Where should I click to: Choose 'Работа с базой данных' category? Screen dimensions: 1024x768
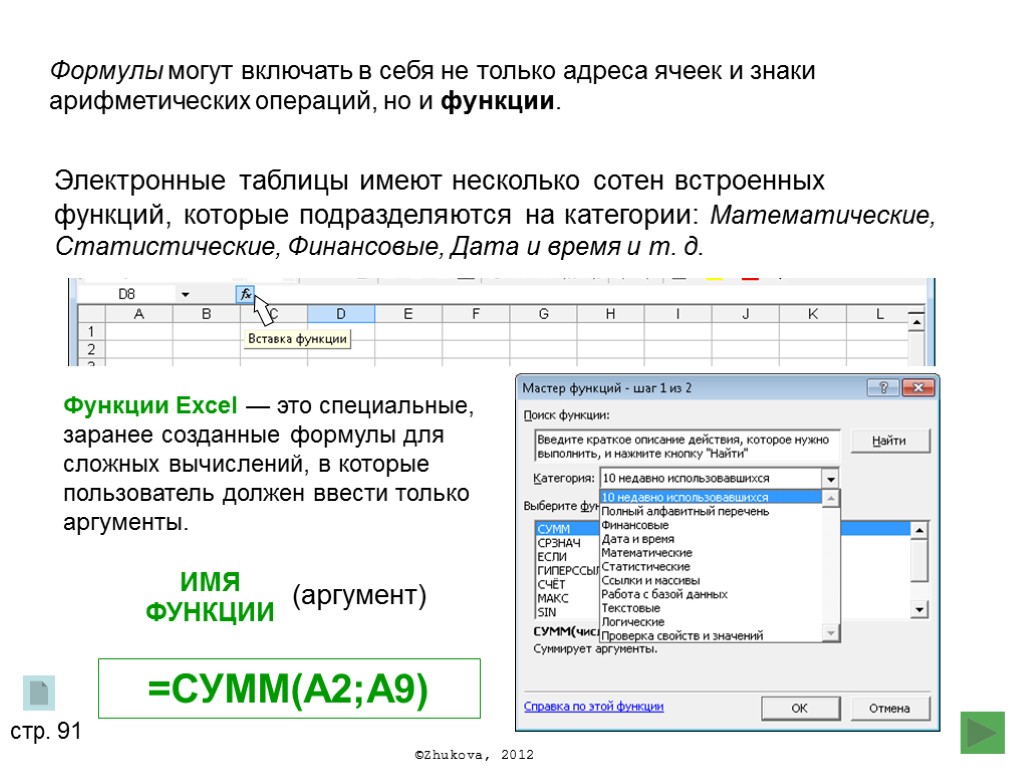tap(711, 594)
